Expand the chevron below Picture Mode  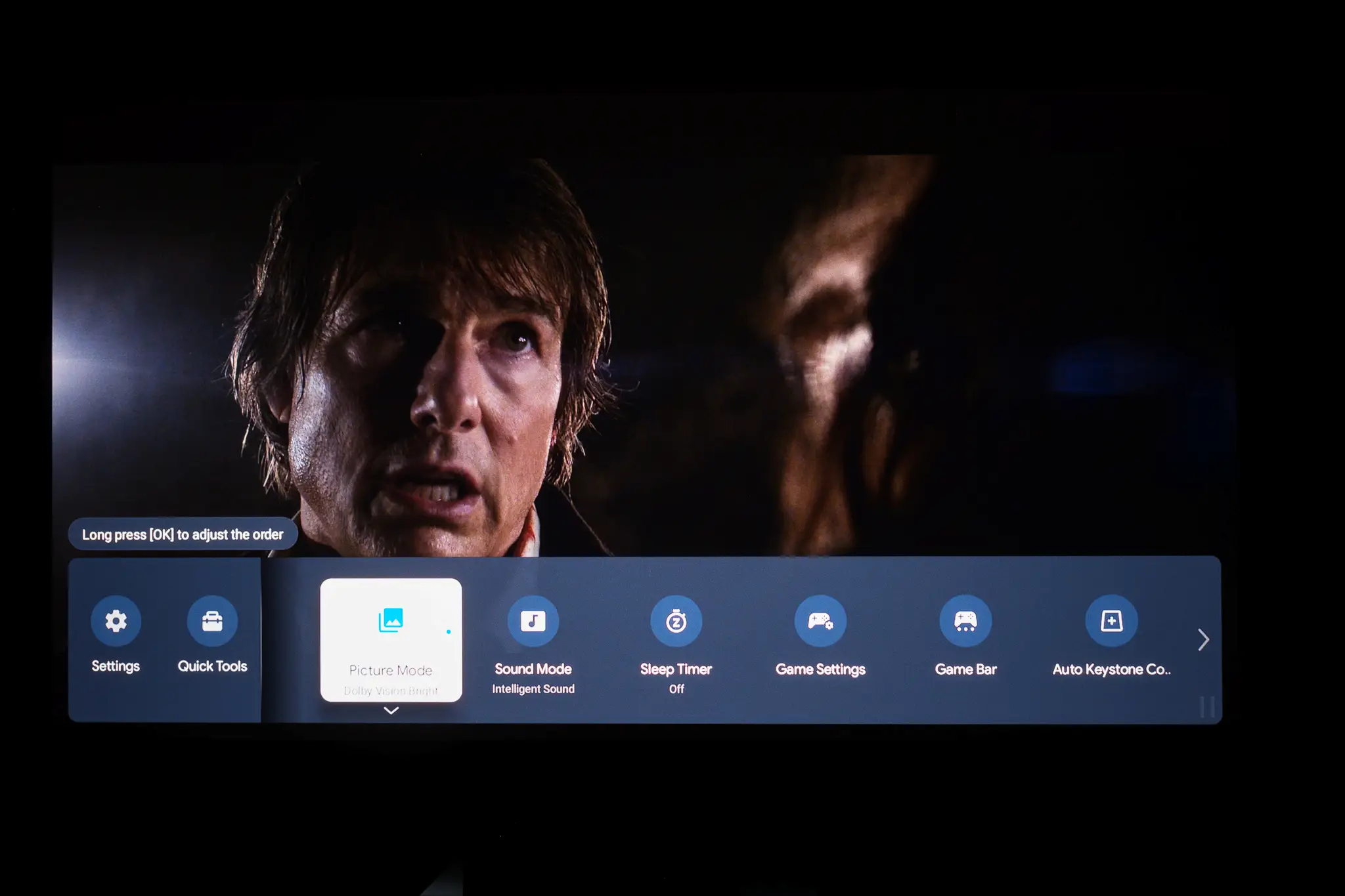391,710
